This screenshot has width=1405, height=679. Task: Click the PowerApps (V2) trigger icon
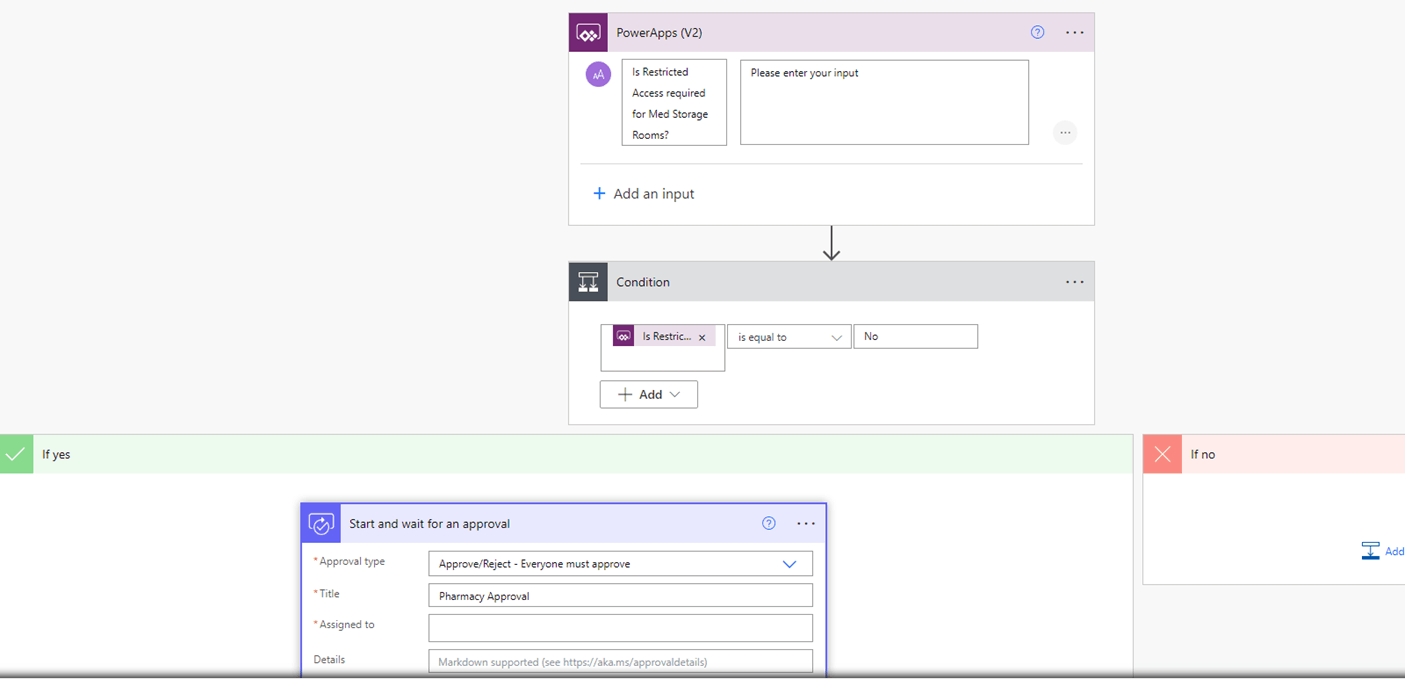[588, 33]
